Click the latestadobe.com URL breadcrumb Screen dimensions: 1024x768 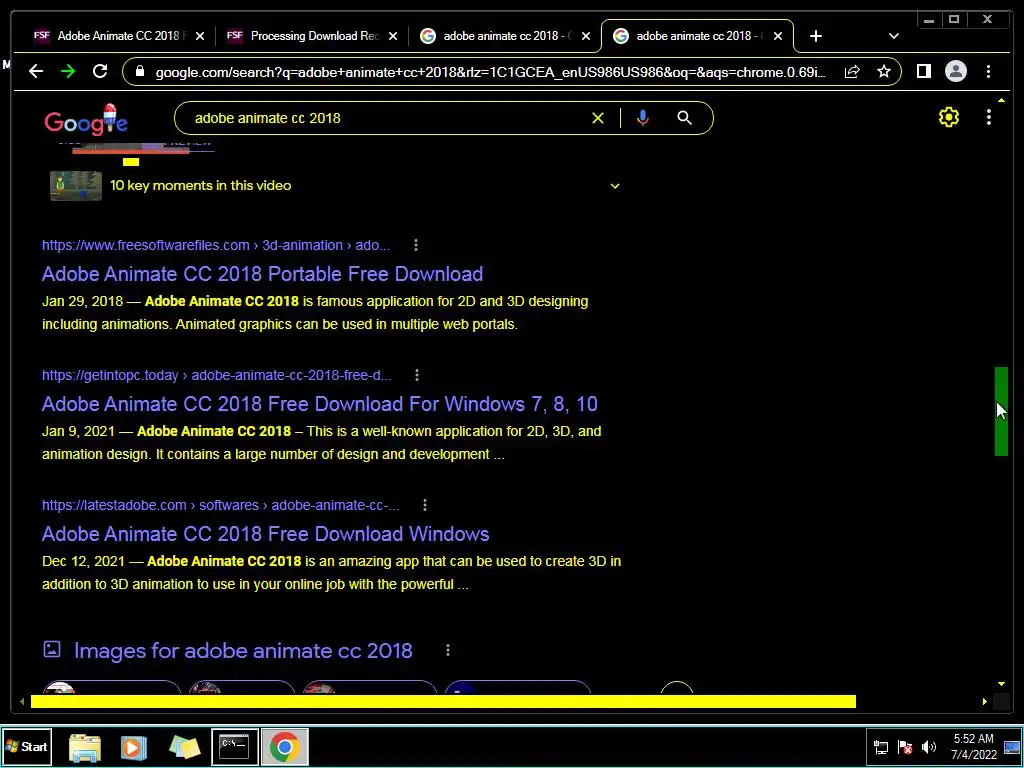tap(221, 505)
